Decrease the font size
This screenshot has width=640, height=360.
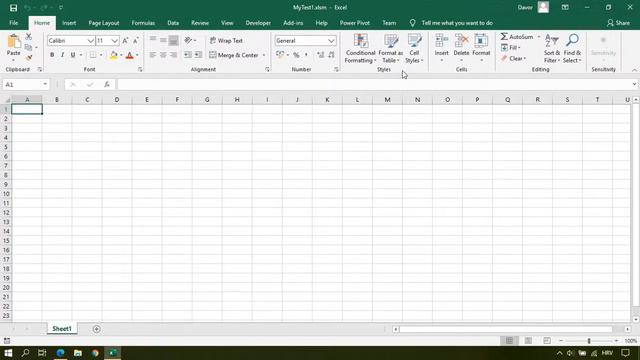click(136, 40)
